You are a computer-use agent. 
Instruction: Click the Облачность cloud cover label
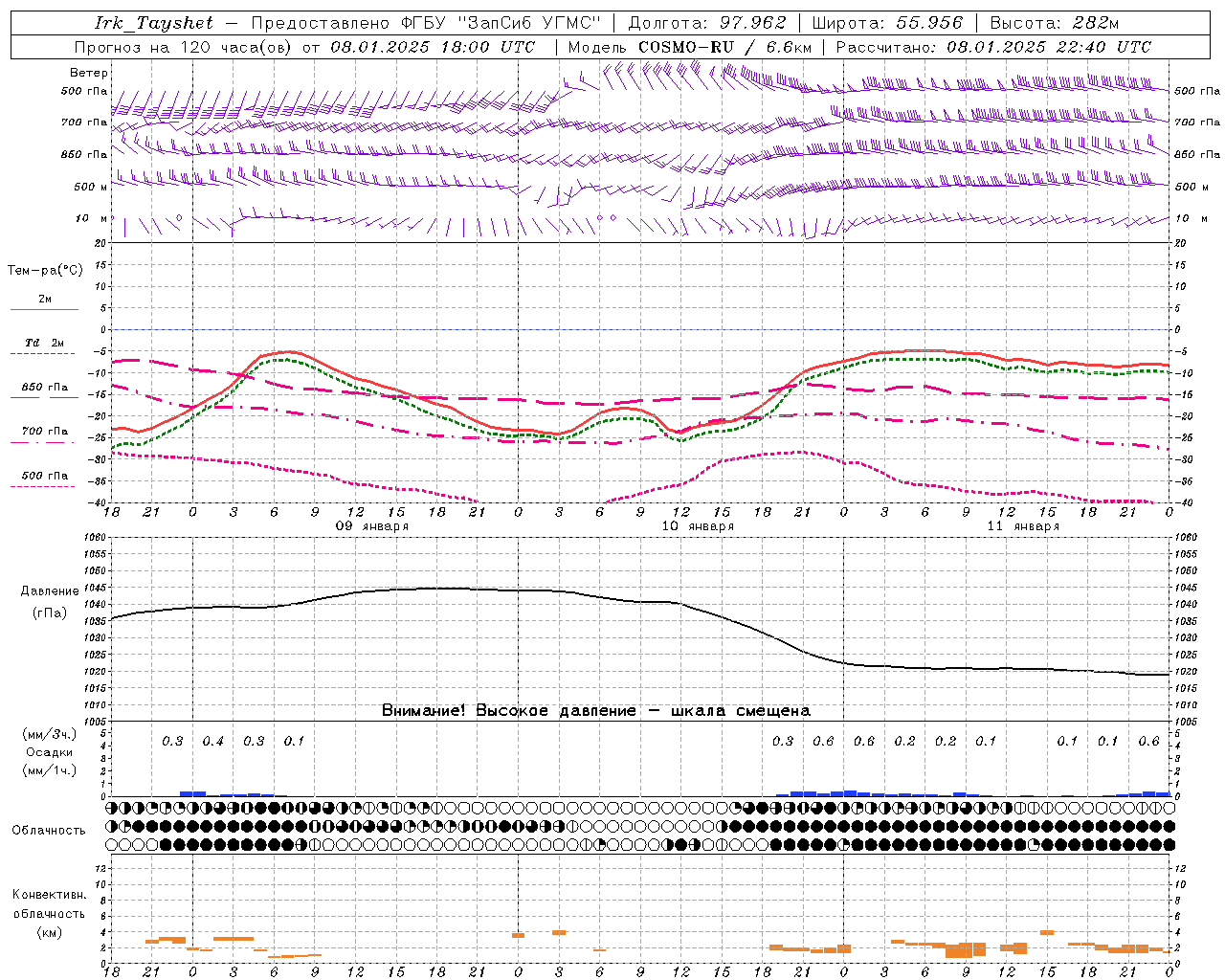coord(49,830)
